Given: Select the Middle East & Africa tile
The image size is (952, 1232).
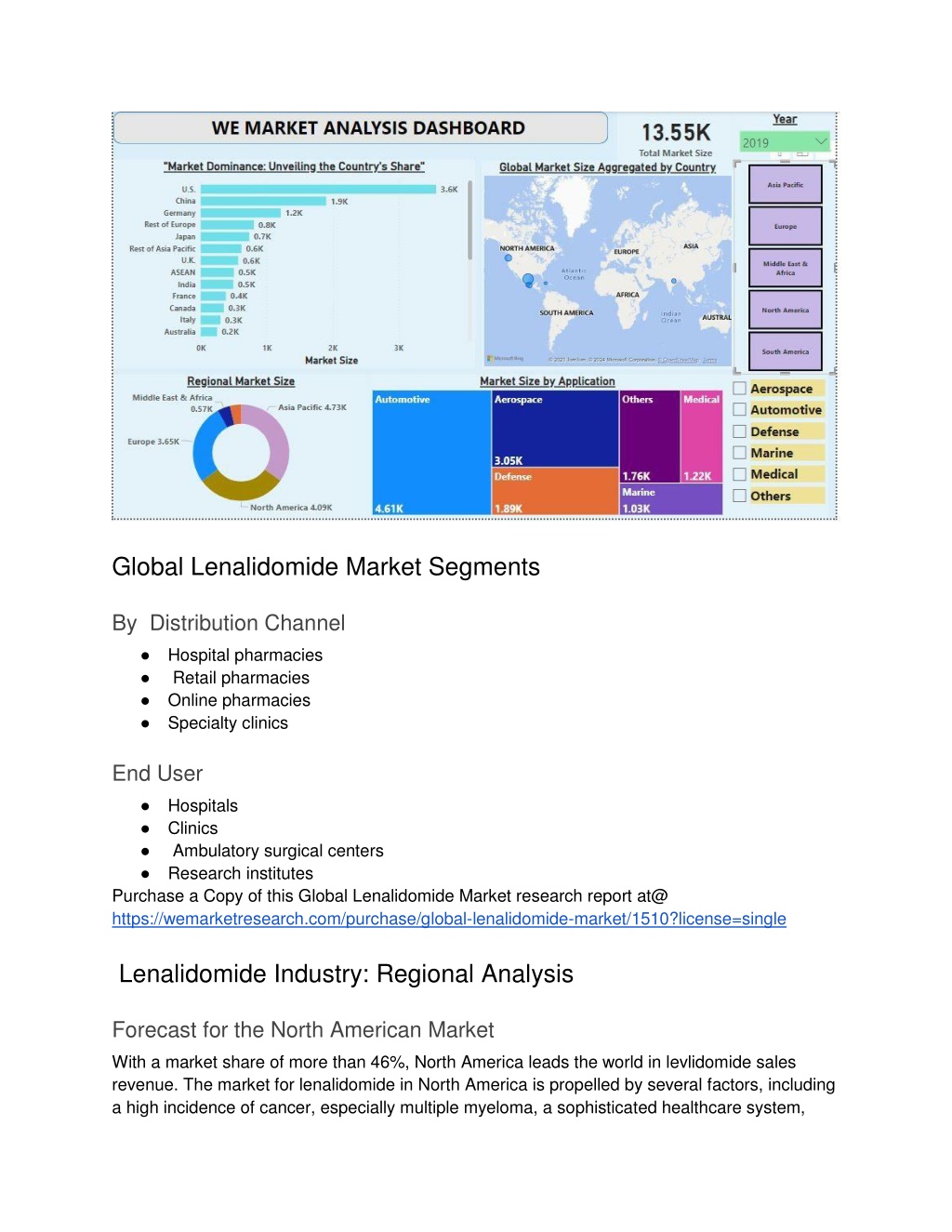Looking at the screenshot, I should tap(786, 268).
